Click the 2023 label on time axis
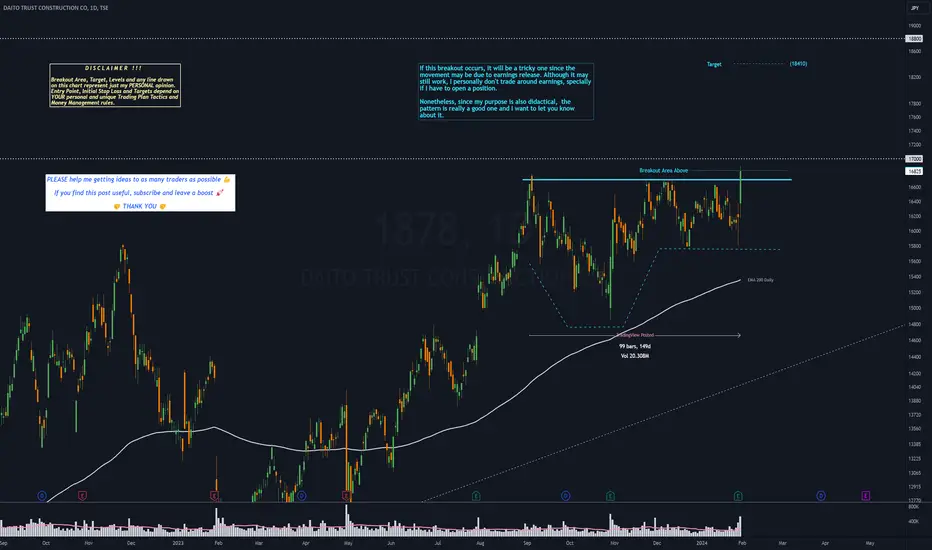 pyautogui.click(x=178, y=543)
